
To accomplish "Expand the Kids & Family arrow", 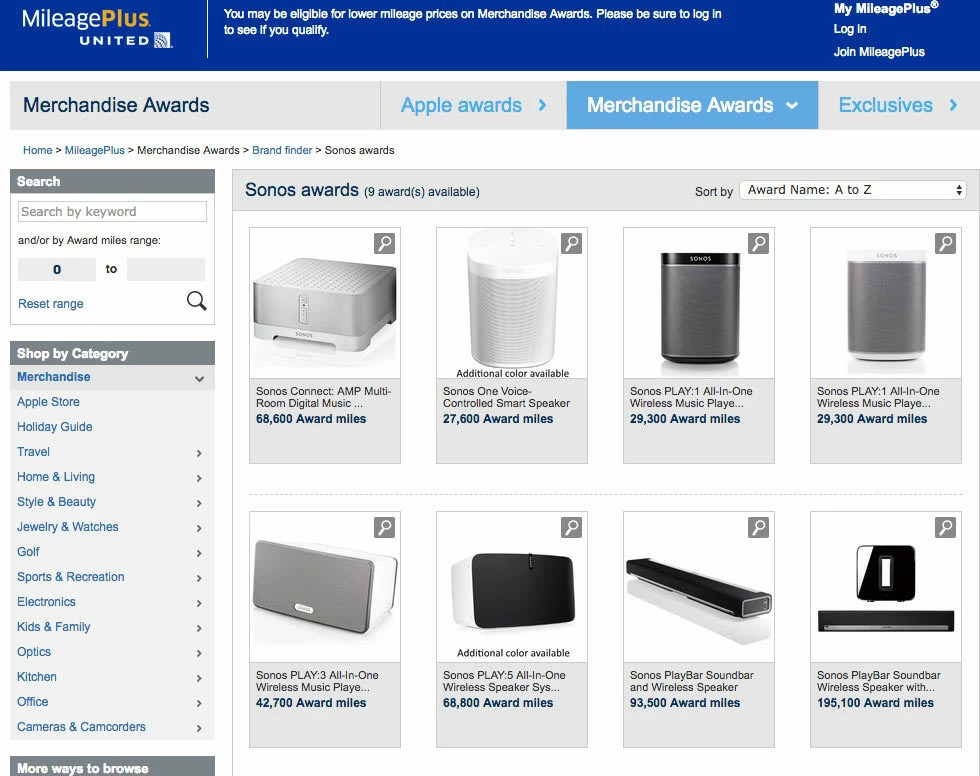I will pos(199,628).
